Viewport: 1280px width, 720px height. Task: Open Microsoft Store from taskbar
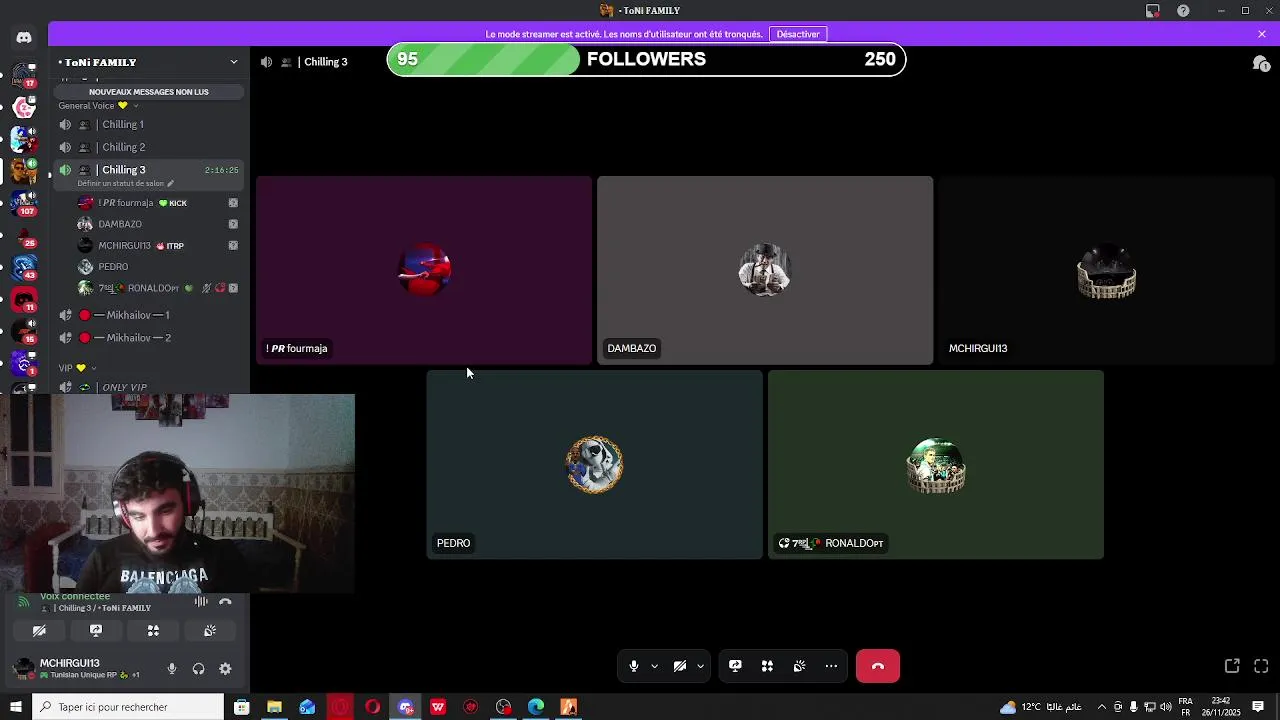coord(241,707)
